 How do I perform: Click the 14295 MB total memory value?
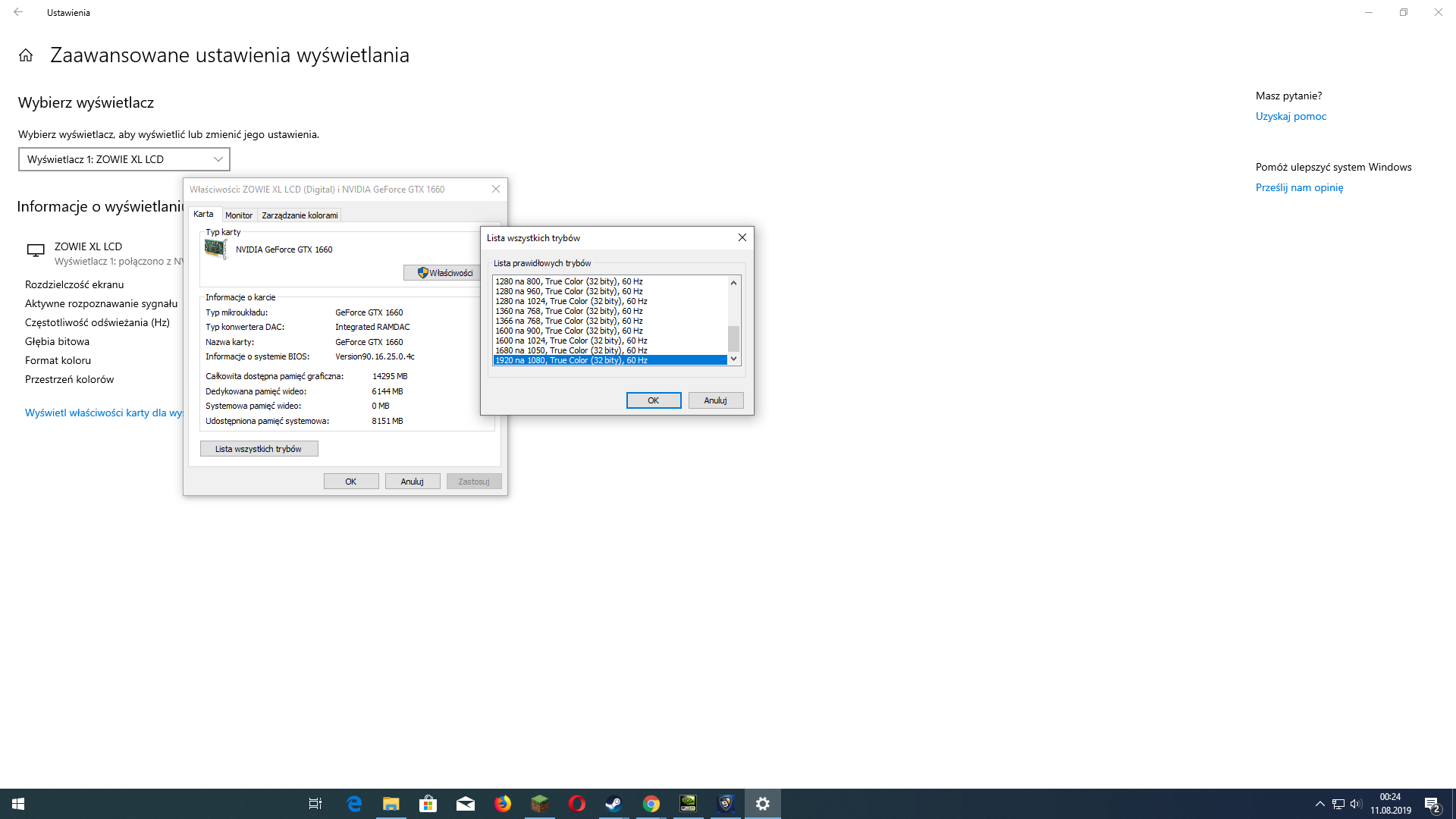390,376
